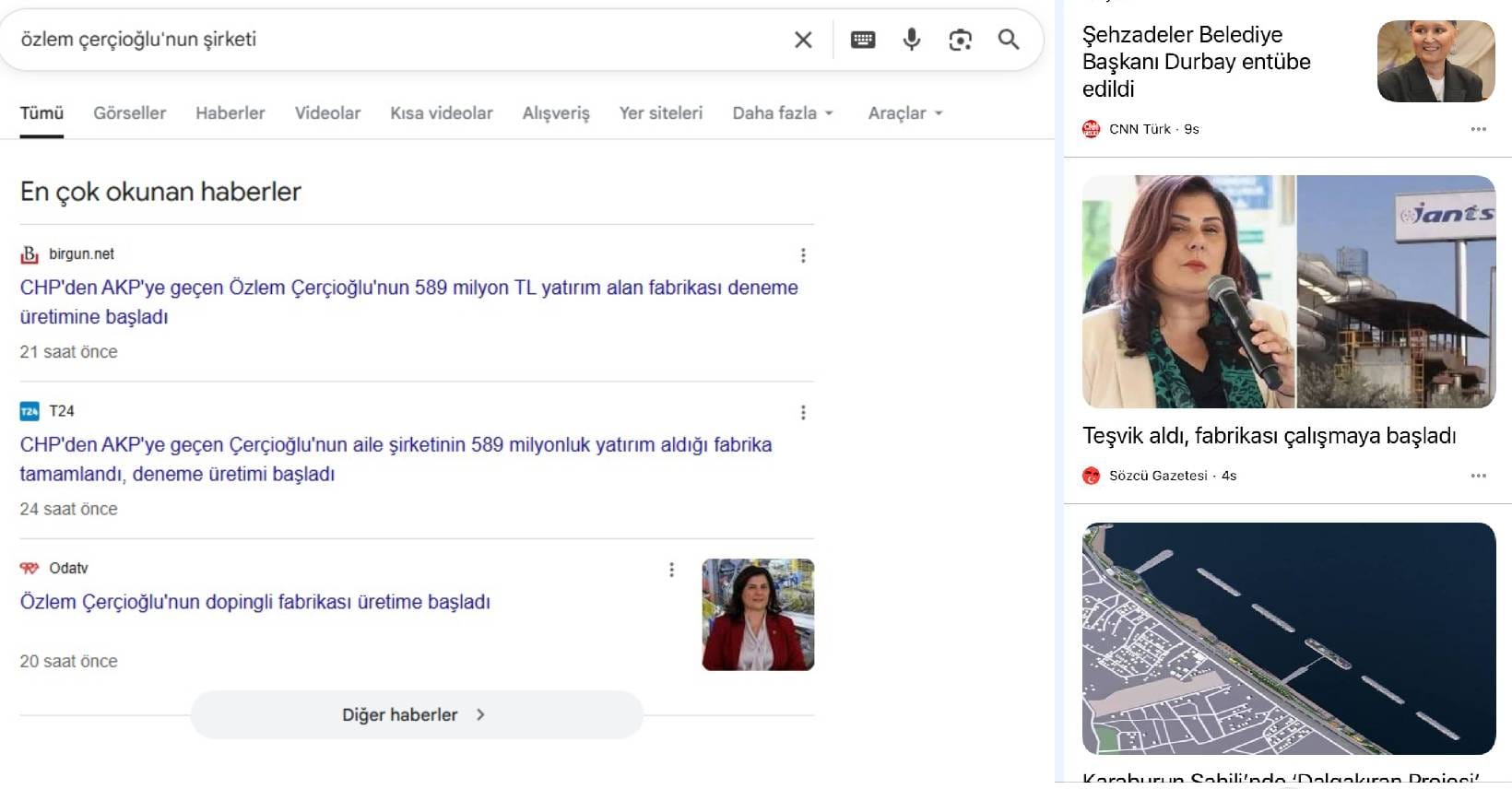Switch to the Haberler tab
Viewport: 1512px width, 789px height.
(230, 113)
